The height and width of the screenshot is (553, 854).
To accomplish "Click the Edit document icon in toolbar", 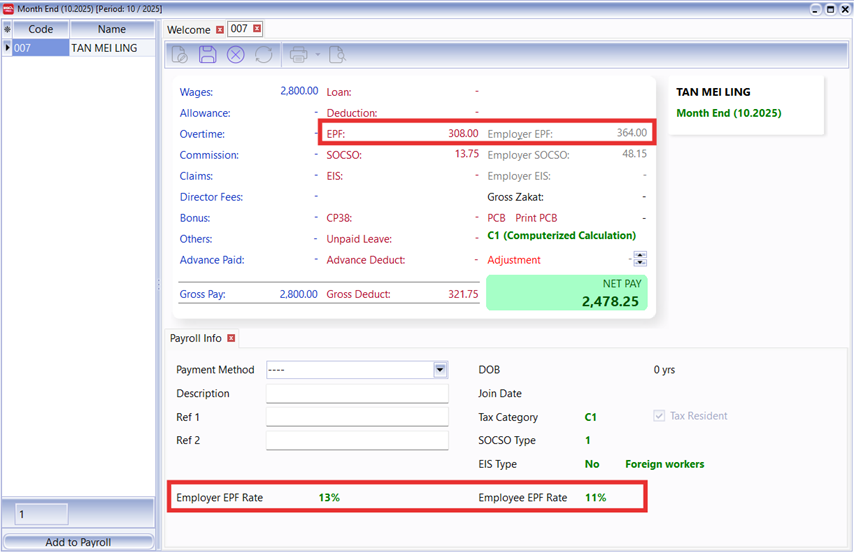I will [180, 55].
